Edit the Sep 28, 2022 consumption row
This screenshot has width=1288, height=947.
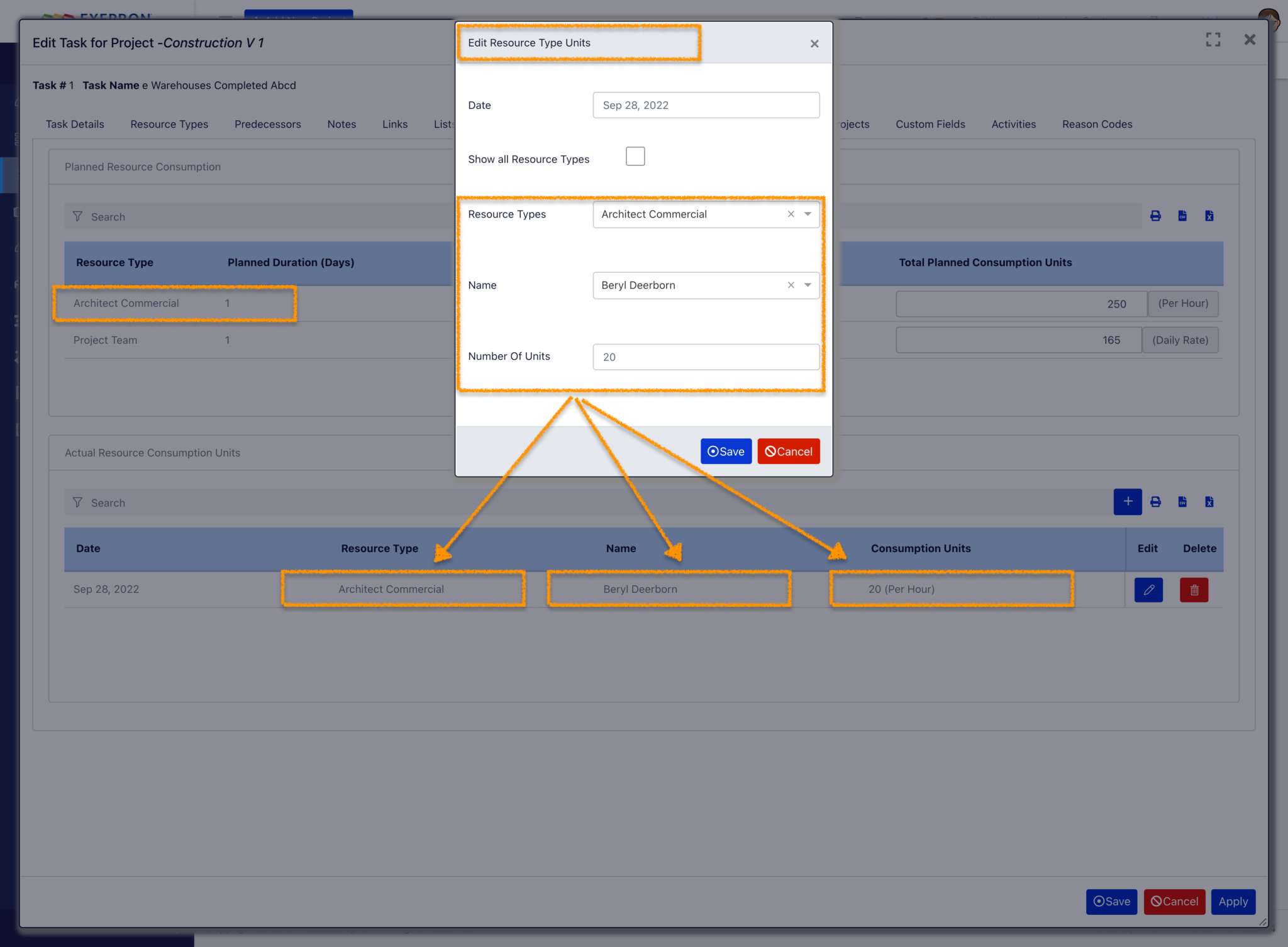tap(1148, 590)
